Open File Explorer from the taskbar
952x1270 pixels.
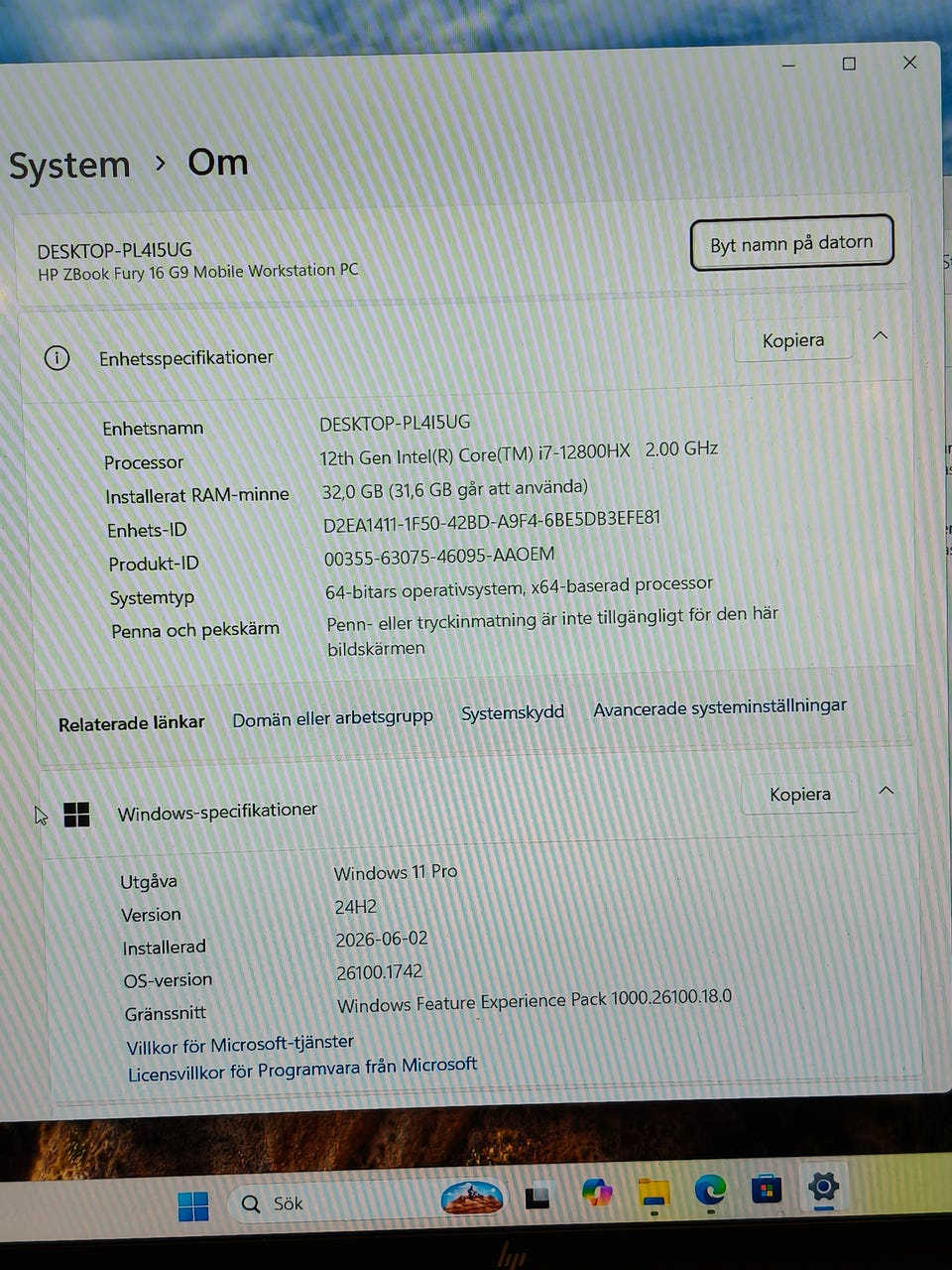(654, 1193)
